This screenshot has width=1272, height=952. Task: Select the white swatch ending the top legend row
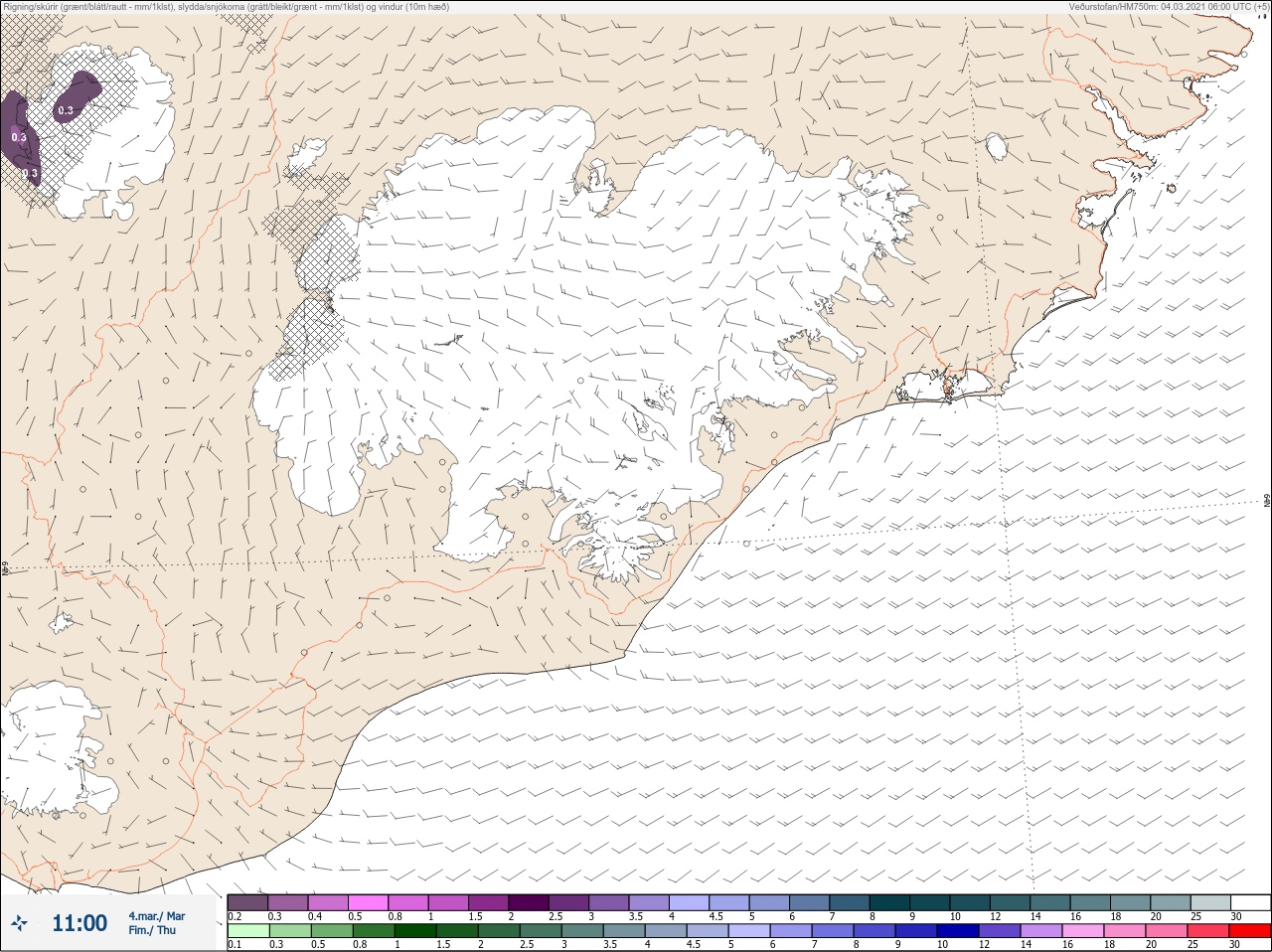pyautogui.click(x=1249, y=902)
